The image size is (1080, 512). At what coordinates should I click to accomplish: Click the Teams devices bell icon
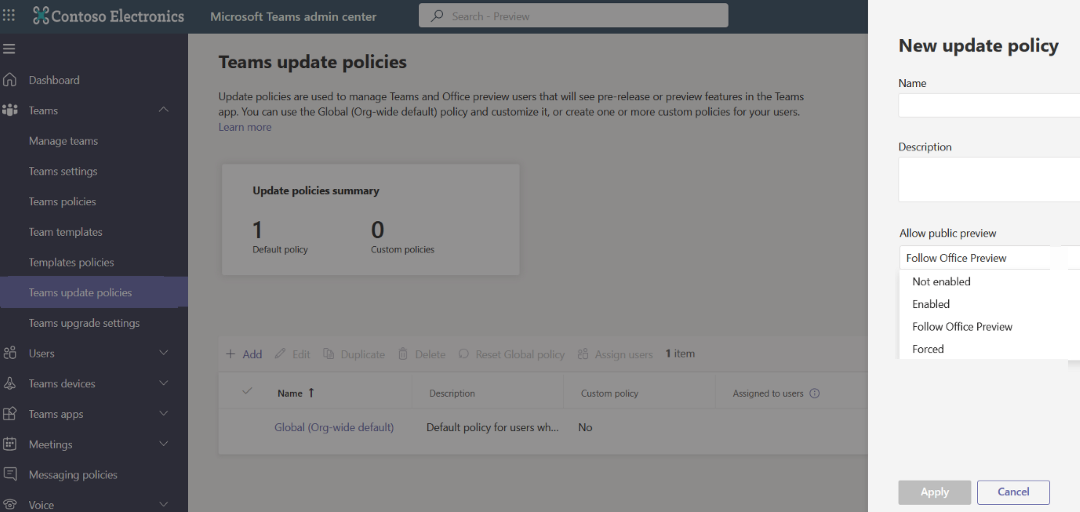(x=10, y=384)
